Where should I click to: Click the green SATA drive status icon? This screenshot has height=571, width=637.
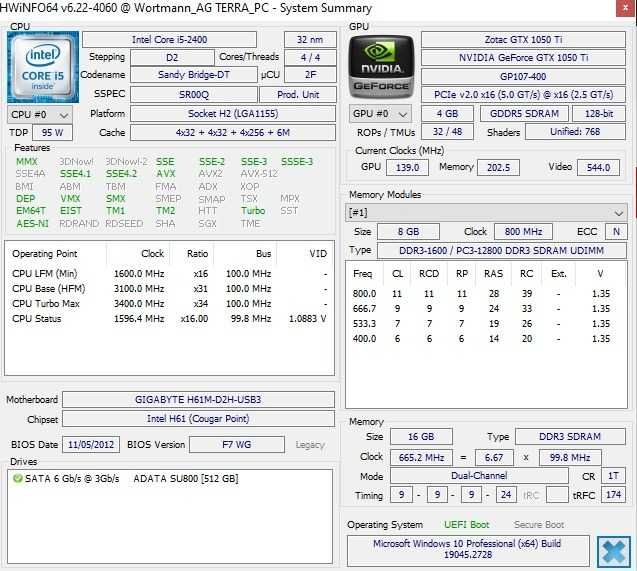[x=17, y=478]
